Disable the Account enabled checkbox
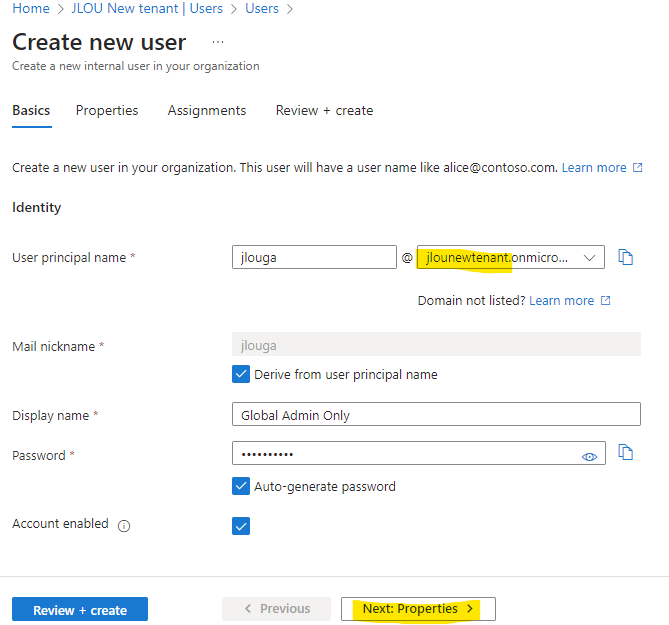Screen dimensions: 669x625 pyautogui.click(x=241, y=526)
